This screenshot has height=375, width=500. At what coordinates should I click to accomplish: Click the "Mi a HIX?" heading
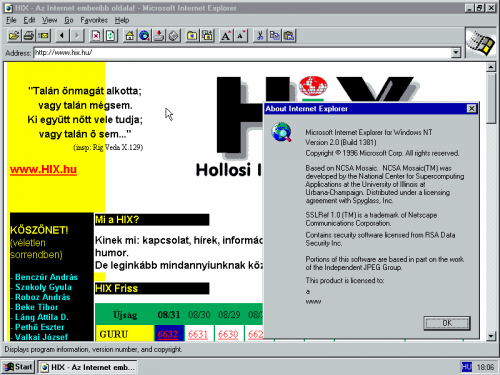117,220
